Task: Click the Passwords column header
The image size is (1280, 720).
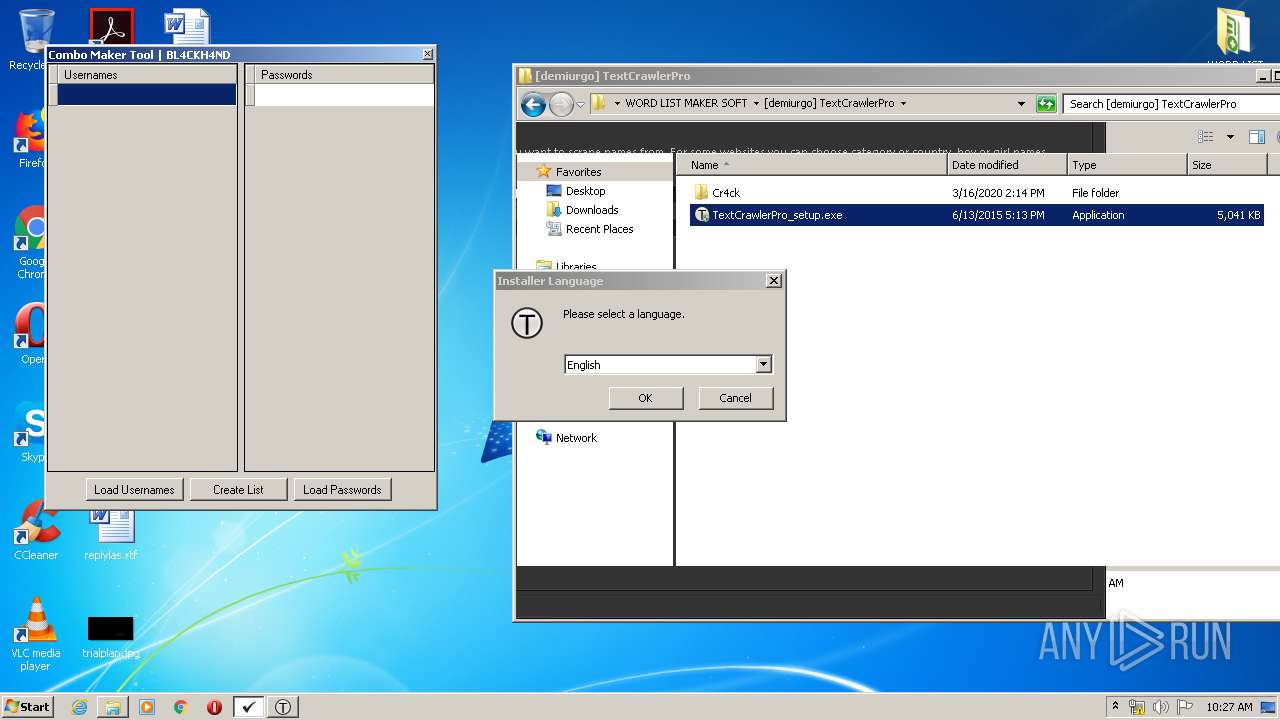Action: click(345, 75)
